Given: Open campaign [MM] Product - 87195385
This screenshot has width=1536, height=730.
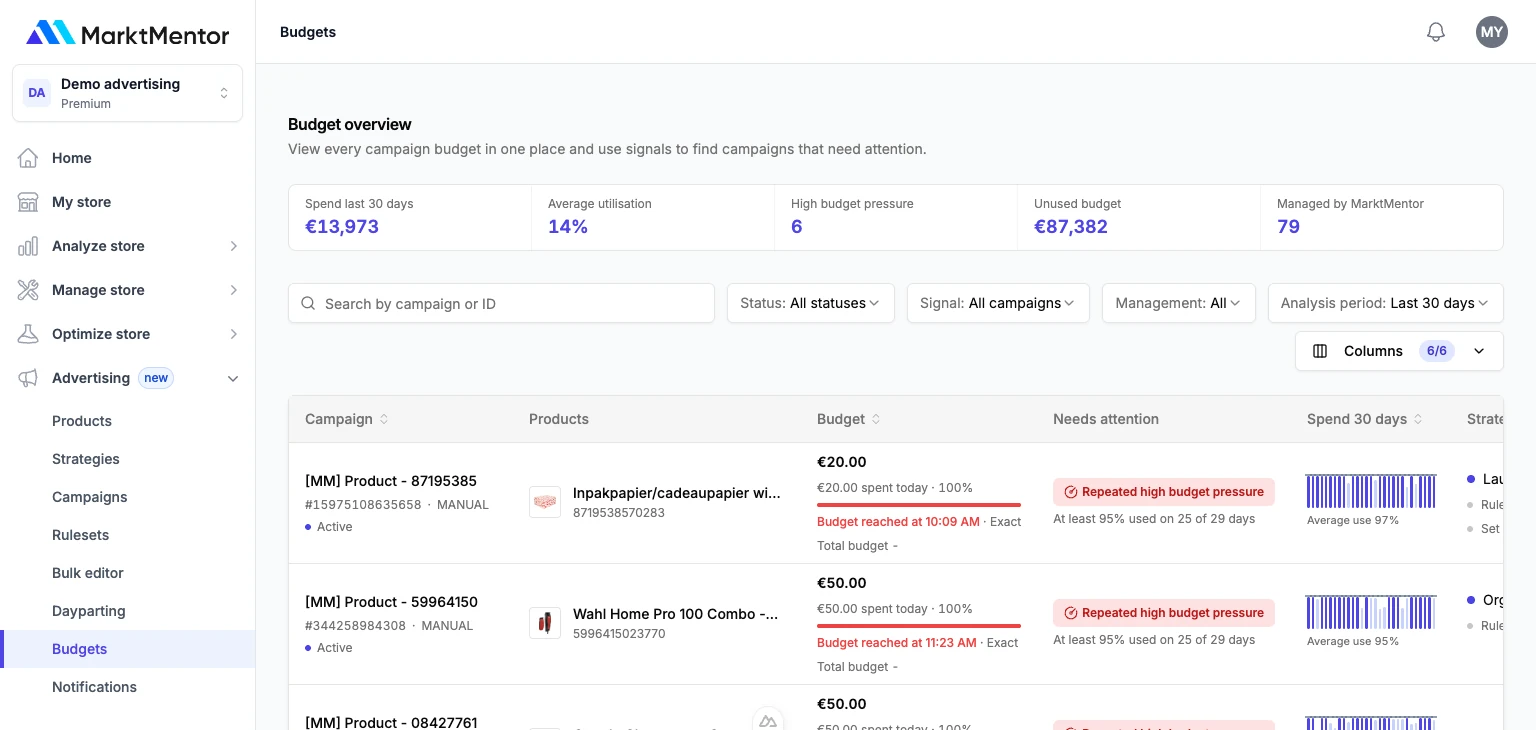Looking at the screenshot, I should click(x=391, y=481).
